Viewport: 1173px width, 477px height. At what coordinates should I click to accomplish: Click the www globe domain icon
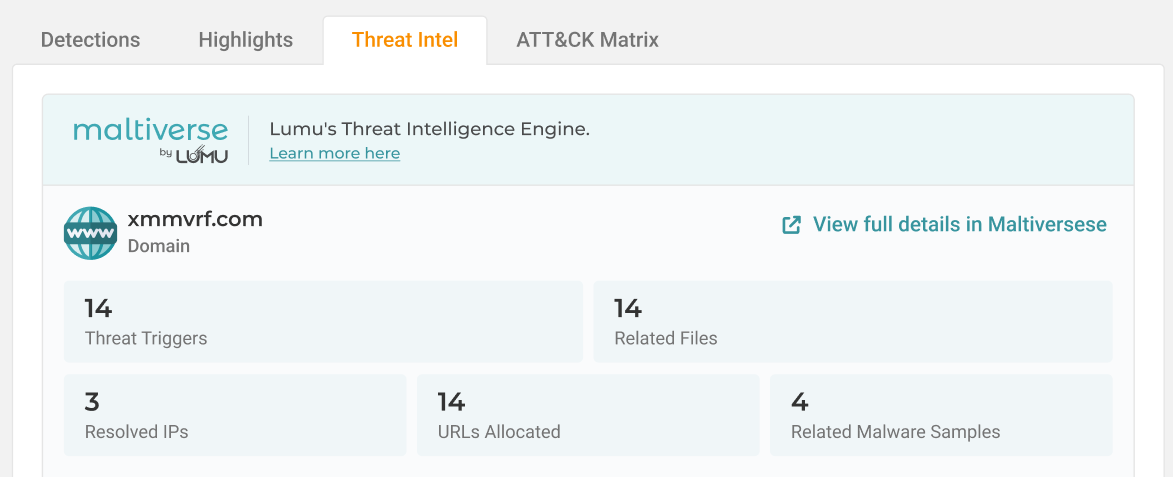point(90,233)
